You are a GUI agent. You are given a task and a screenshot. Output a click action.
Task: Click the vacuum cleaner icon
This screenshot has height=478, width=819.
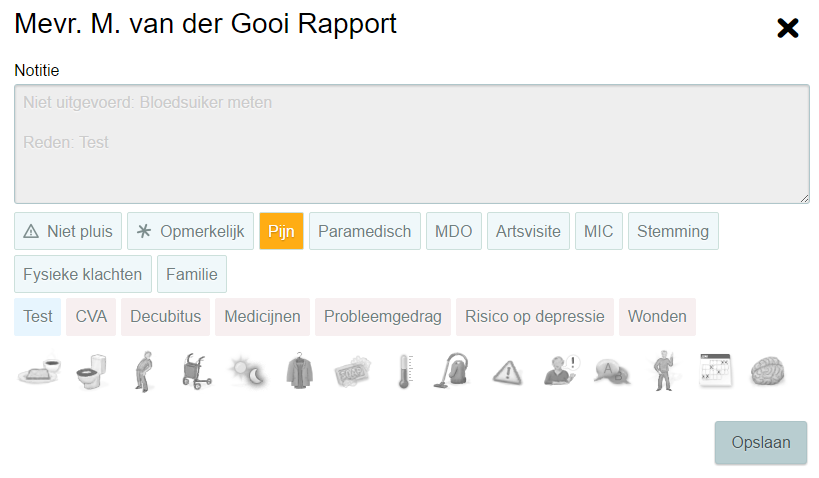click(x=453, y=371)
